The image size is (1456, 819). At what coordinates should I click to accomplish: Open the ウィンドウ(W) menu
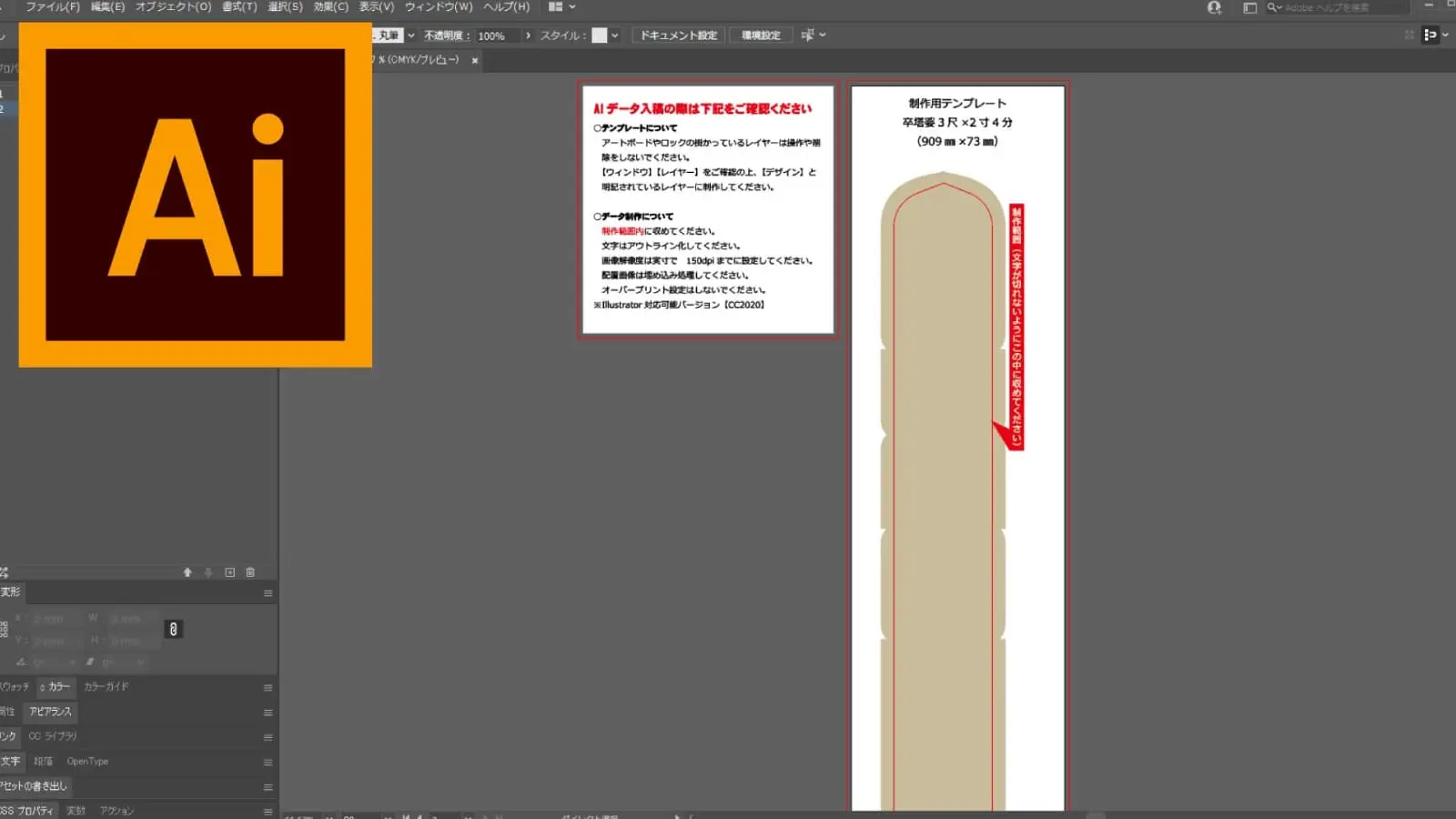[439, 6]
